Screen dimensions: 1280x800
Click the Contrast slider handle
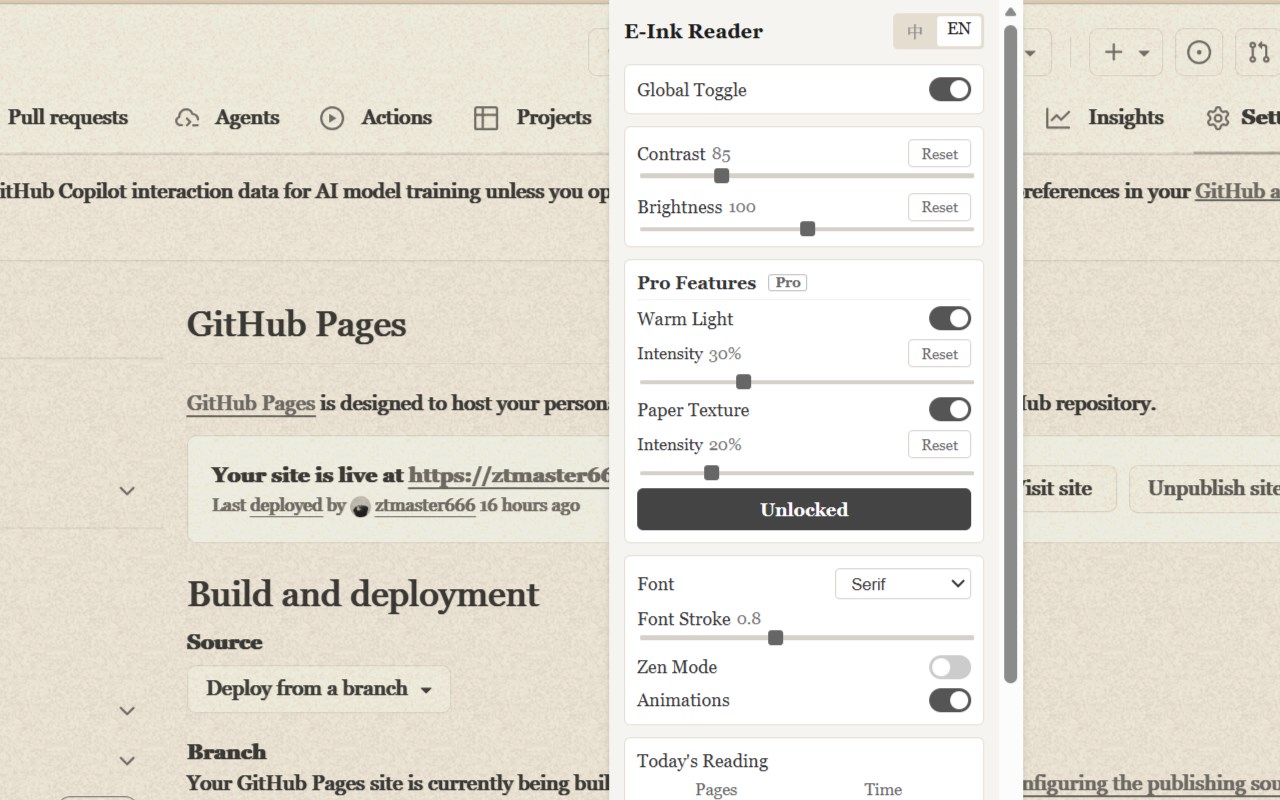[x=721, y=176]
